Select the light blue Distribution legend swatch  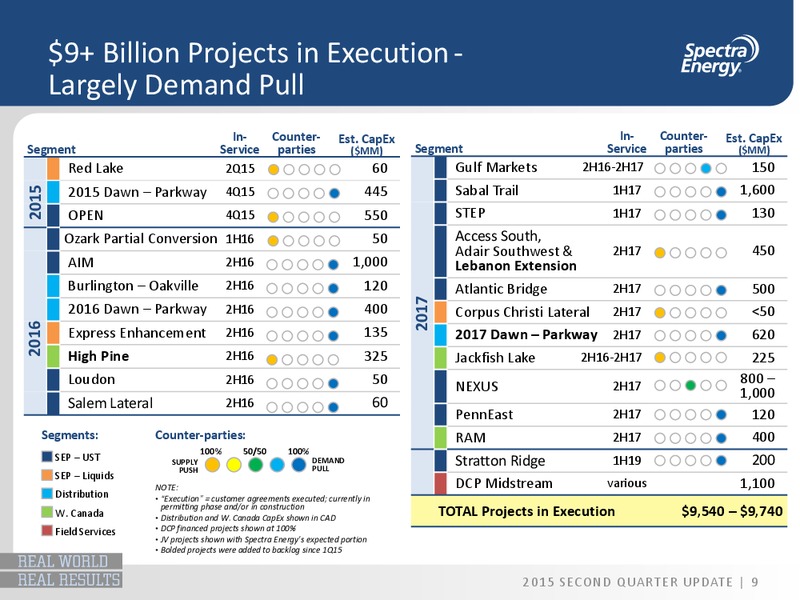pos(47,493)
